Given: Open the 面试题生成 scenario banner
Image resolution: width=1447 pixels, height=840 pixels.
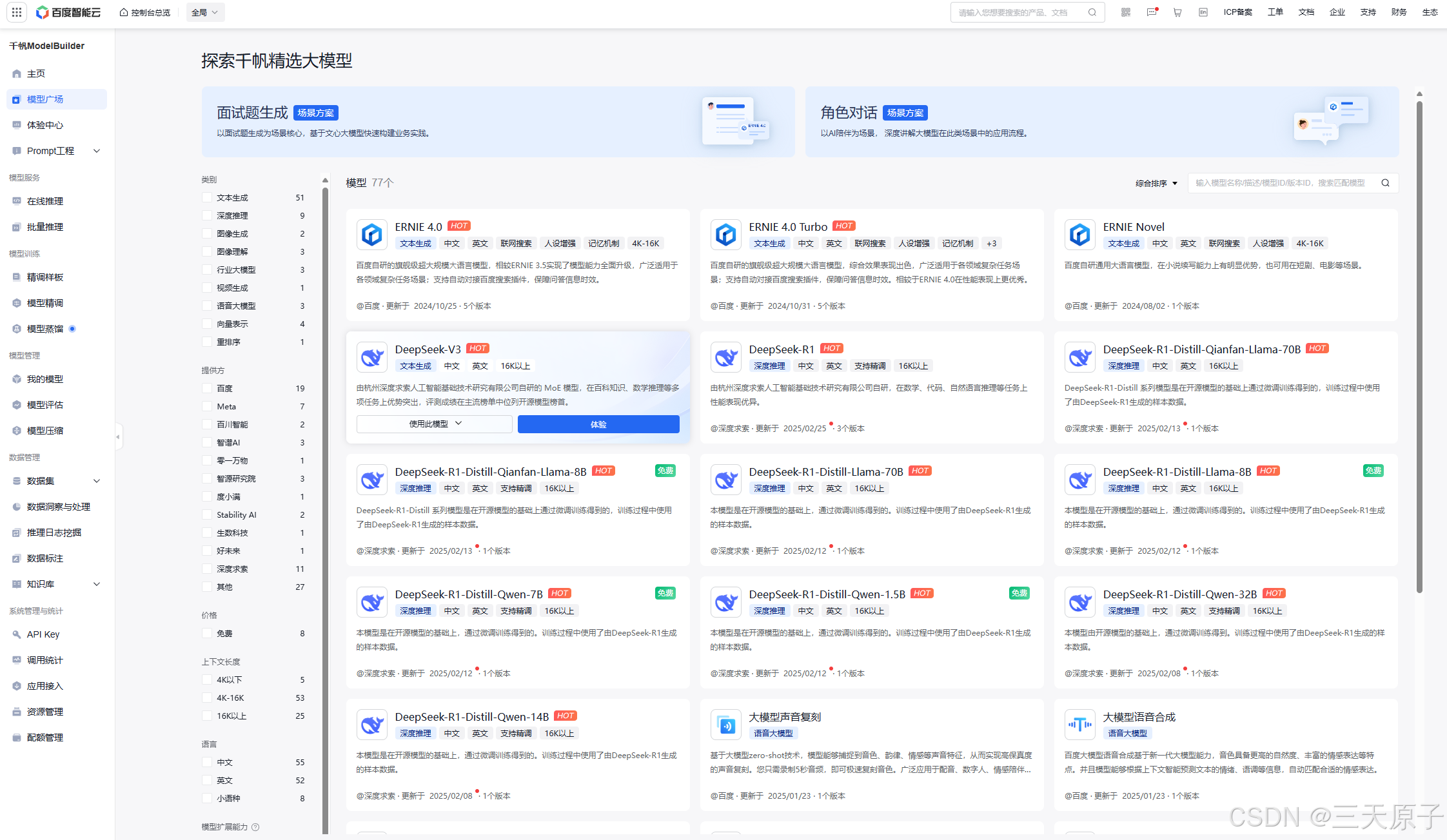Looking at the screenshot, I should 498,122.
